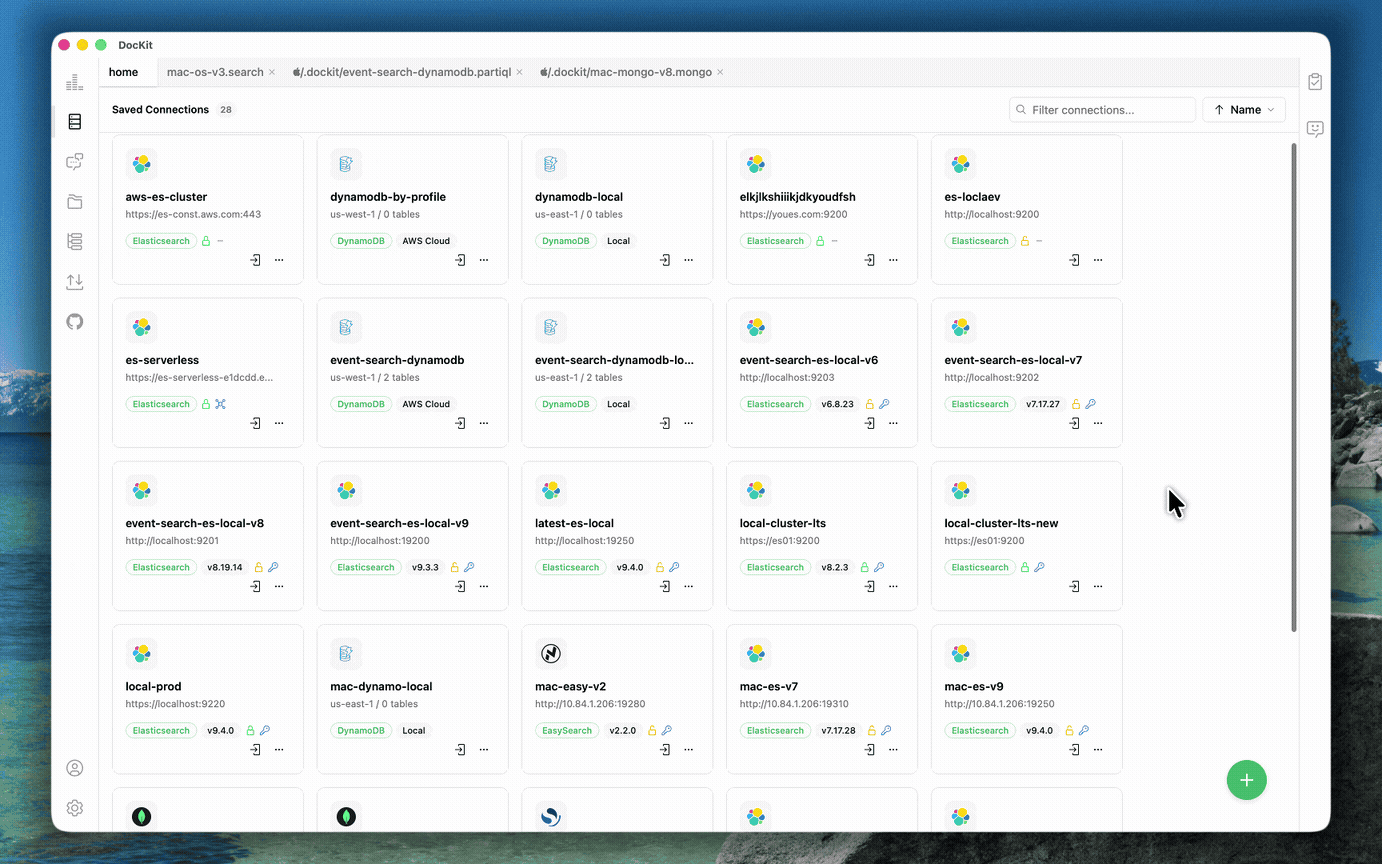
Task: Select the event-search-es-local-v9 connection title
Action: [x=399, y=523]
